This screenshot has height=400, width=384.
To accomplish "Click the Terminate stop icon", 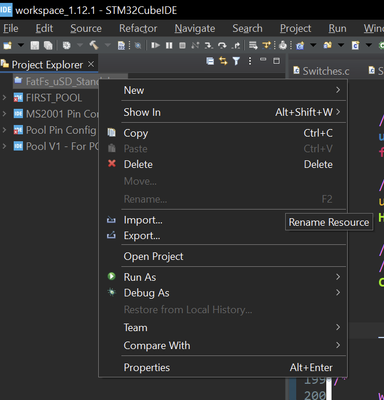I will coord(182,45).
